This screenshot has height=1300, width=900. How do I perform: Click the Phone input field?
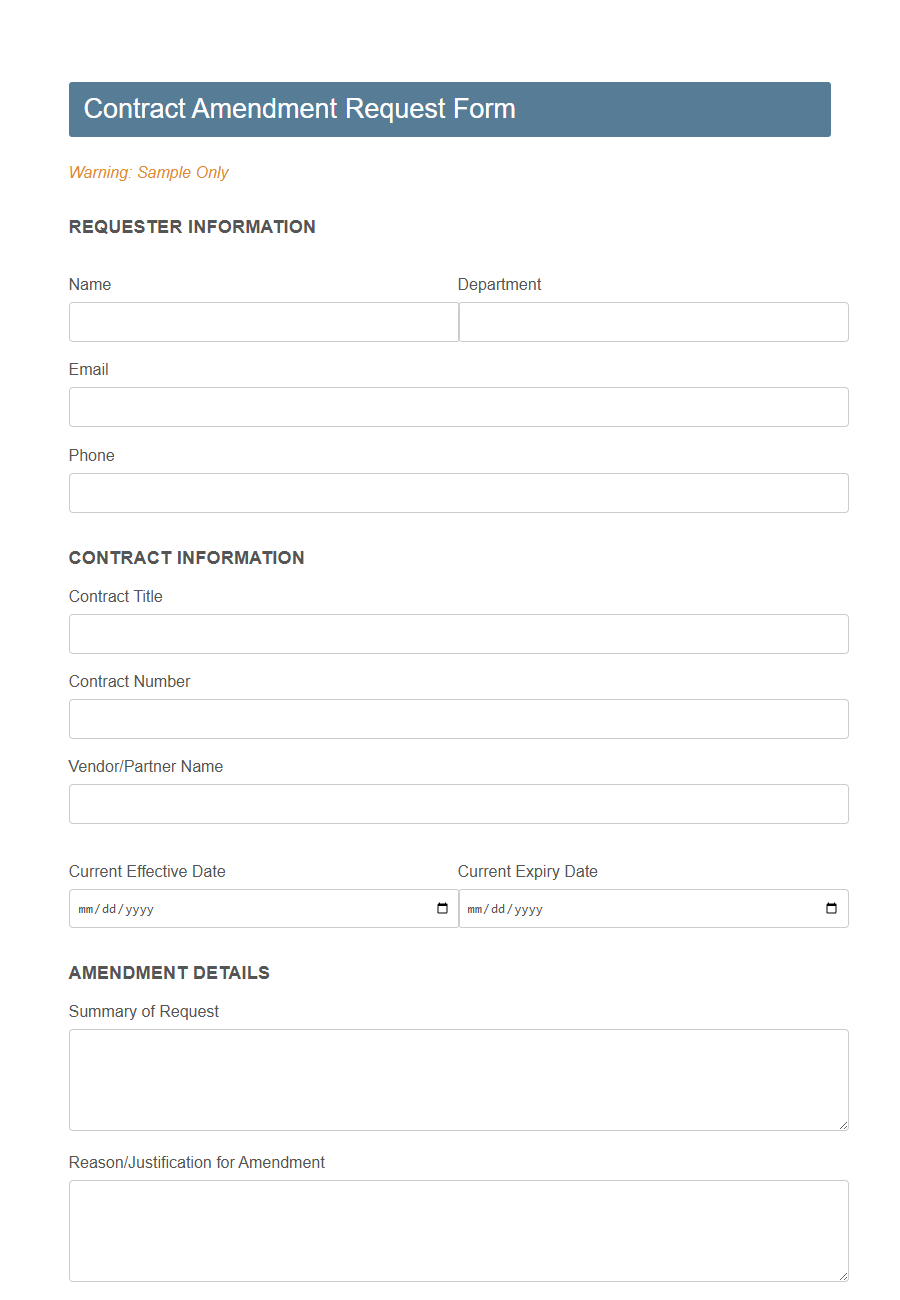click(458, 493)
